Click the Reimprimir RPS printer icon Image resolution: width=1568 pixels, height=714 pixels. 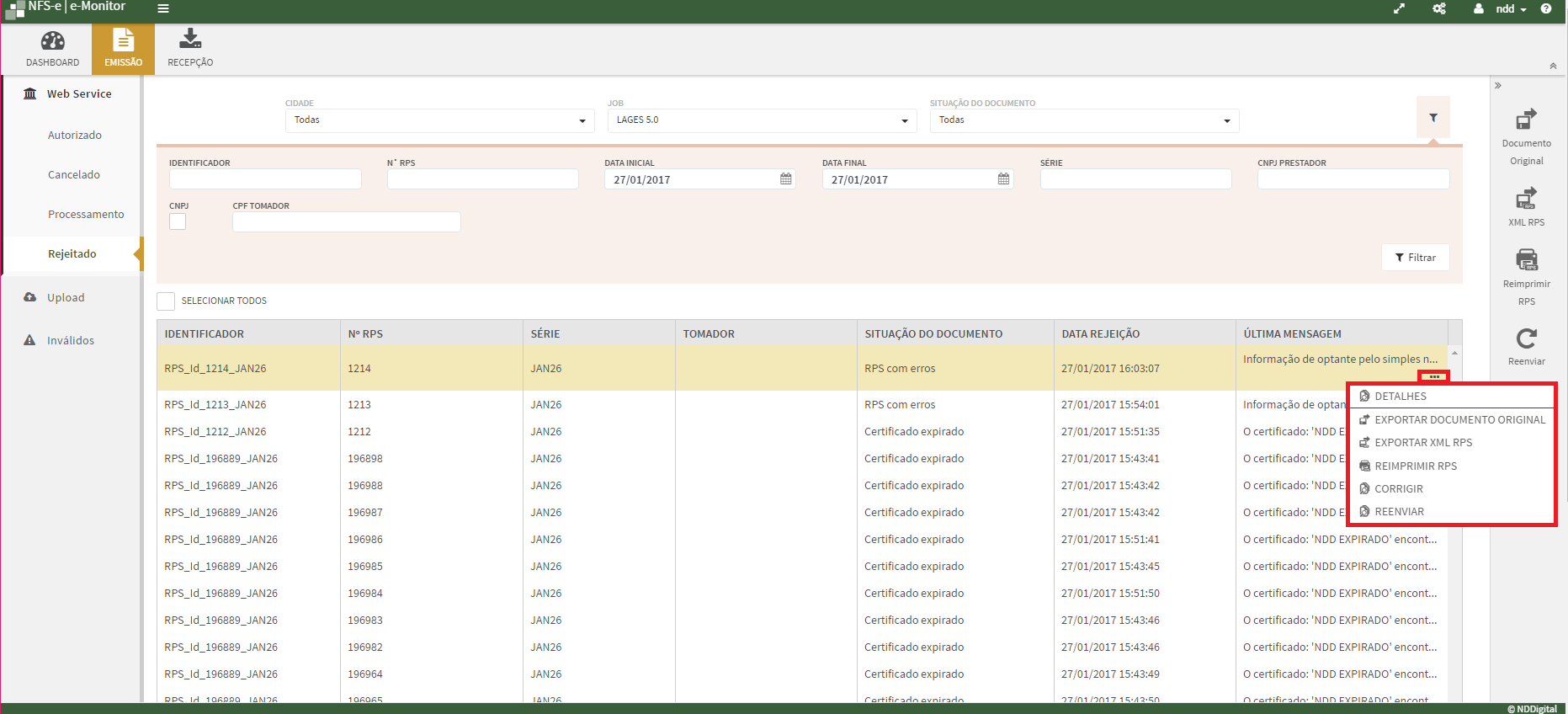[1526, 259]
